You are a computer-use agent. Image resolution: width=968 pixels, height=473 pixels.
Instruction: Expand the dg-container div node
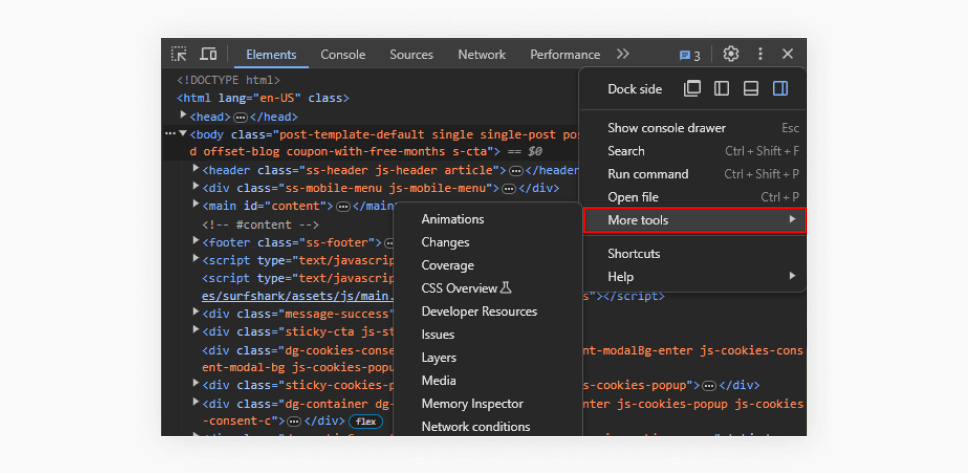click(196, 402)
